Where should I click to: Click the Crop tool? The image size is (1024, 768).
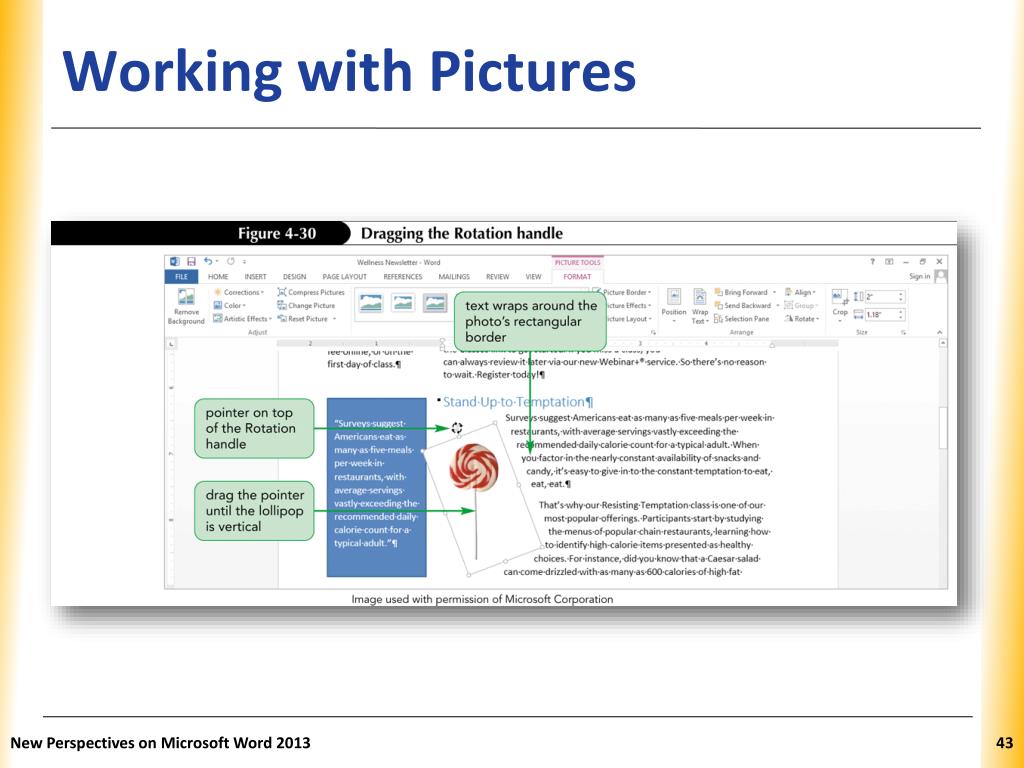coord(840,304)
